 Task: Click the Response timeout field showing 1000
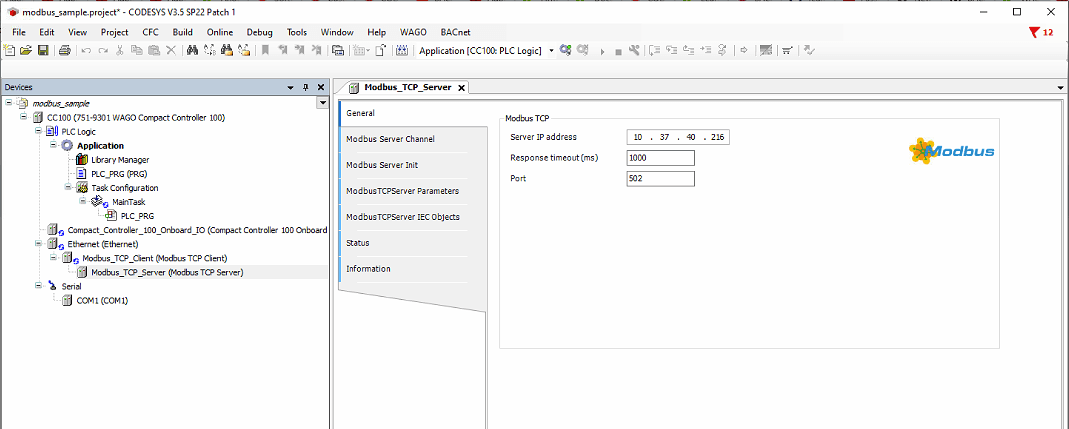(661, 158)
